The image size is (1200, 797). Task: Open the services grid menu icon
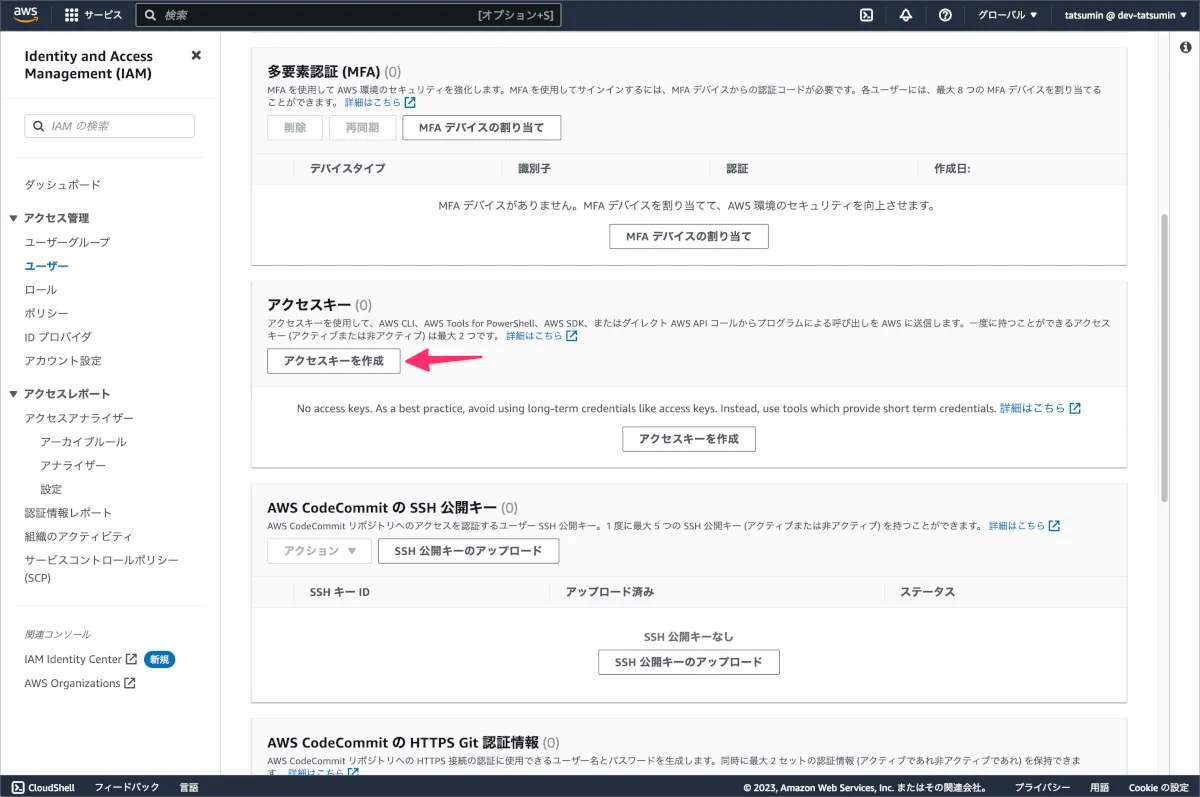click(x=71, y=15)
